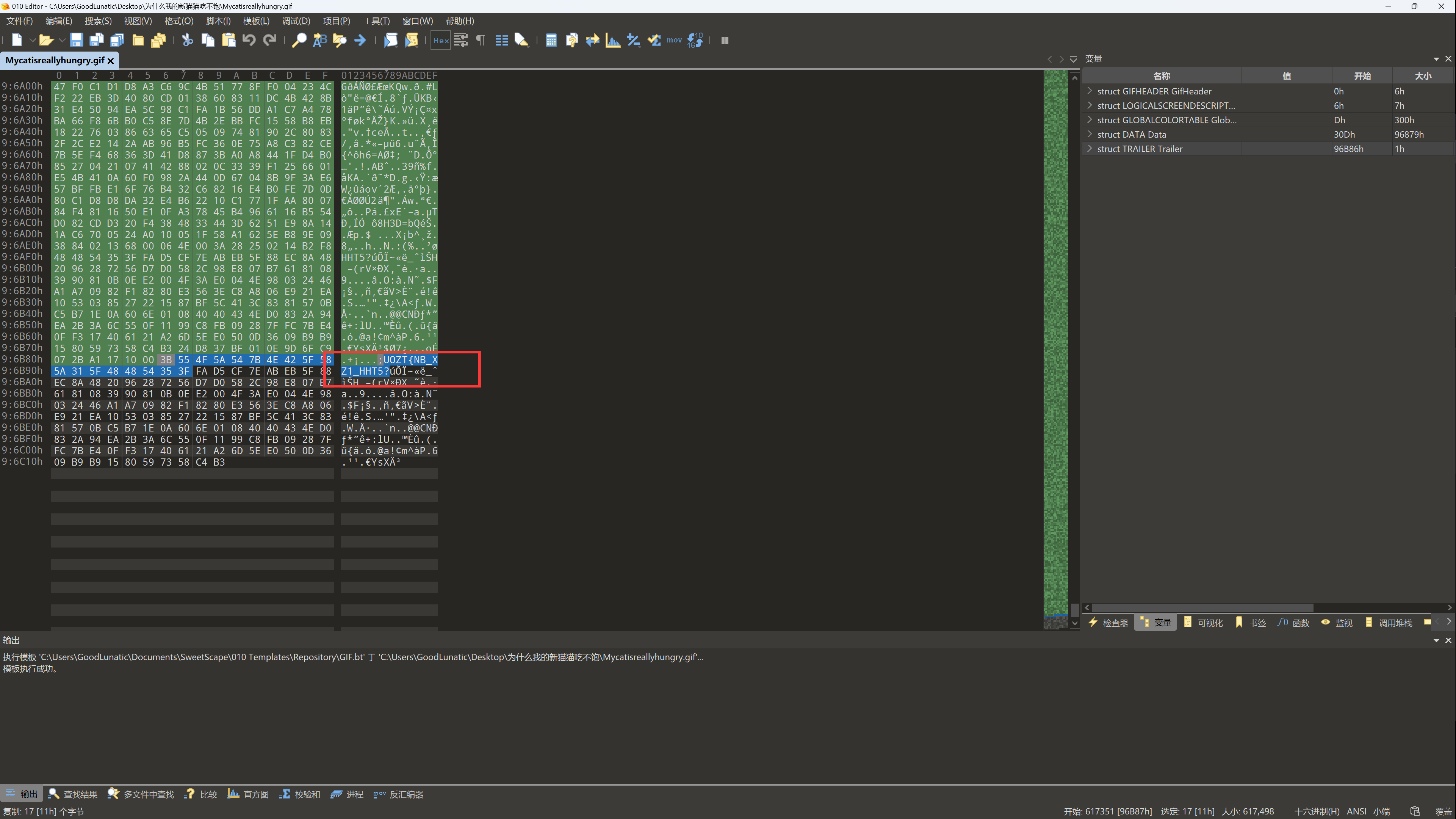
Task: Open the 搜索(S) menu
Action: 99,21
